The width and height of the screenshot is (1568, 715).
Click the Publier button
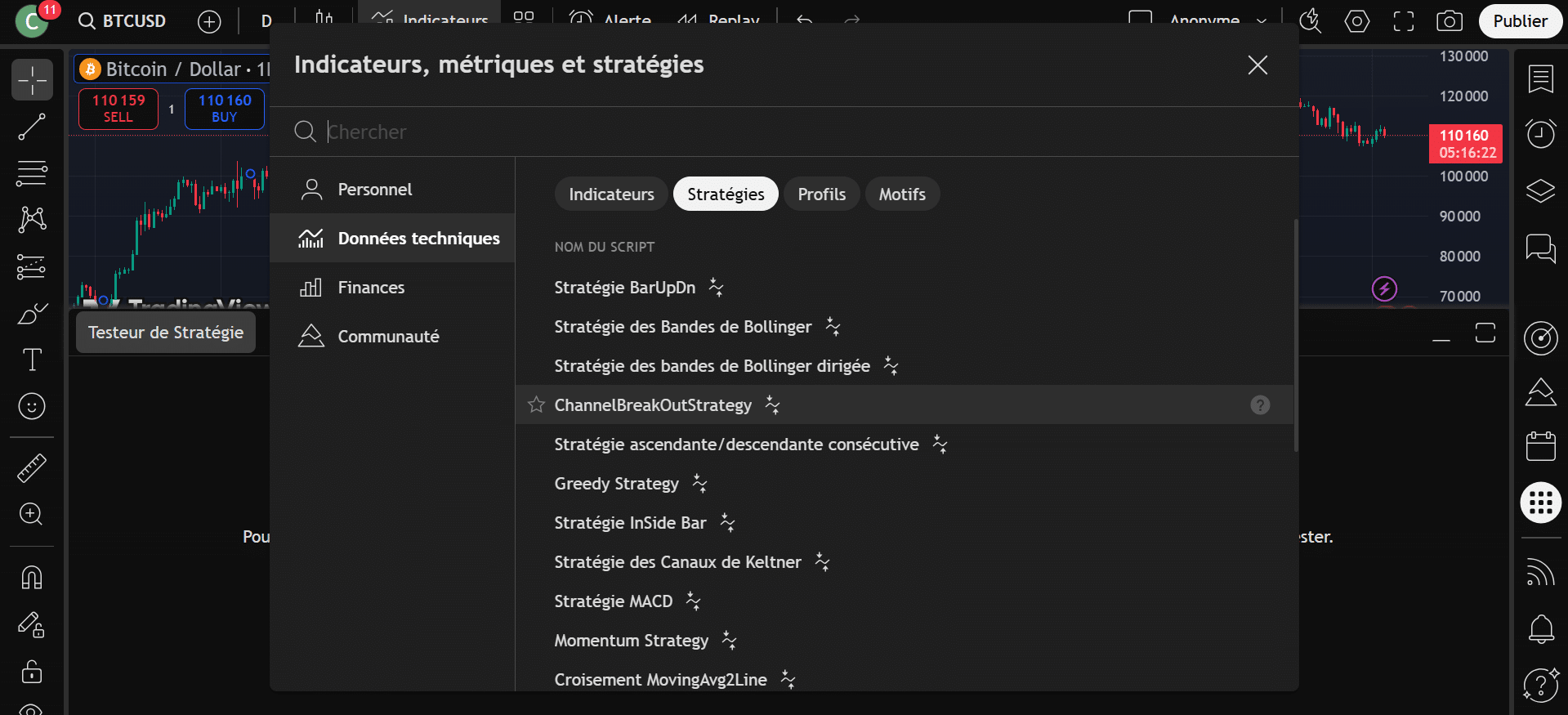(1520, 21)
